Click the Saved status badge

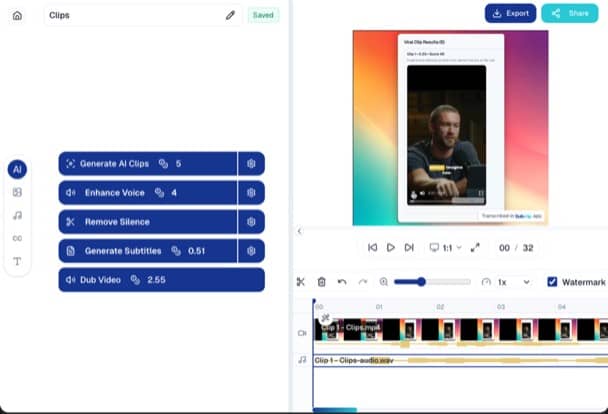[263, 15]
